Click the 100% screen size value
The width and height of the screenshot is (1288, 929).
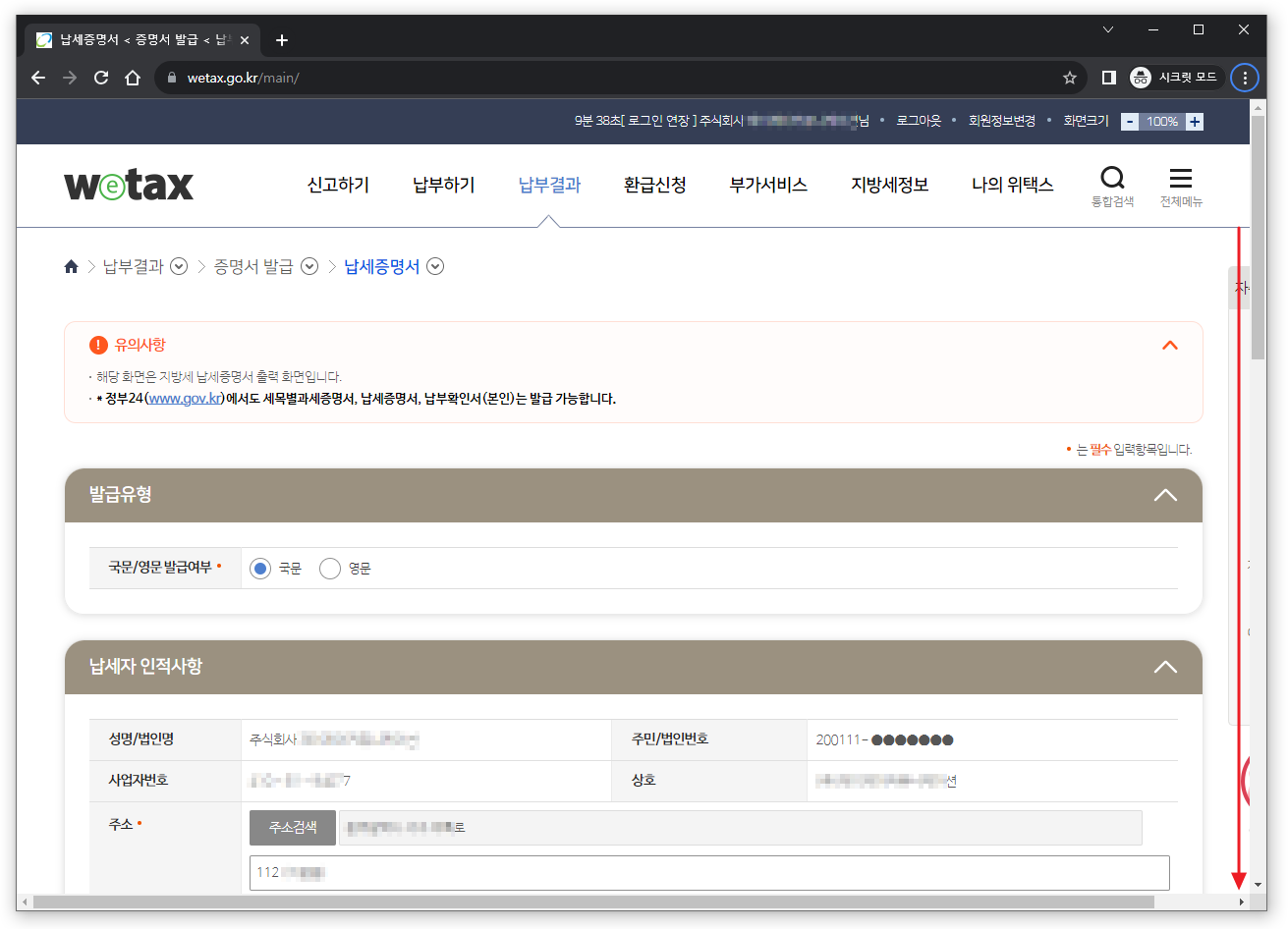[x=1162, y=122]
